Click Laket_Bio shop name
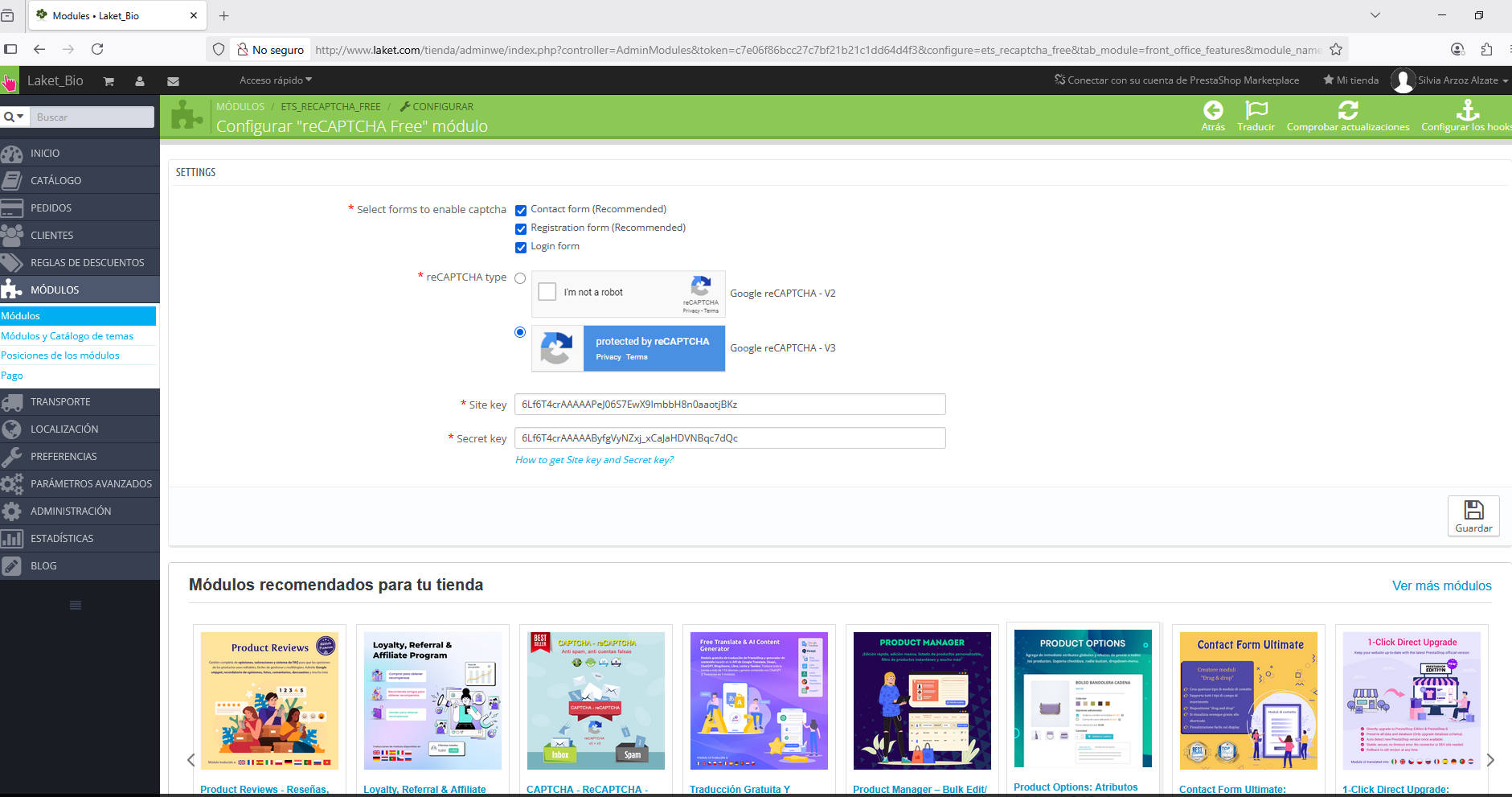This screenshot has height=797, width=1512. tap(55, 80)
